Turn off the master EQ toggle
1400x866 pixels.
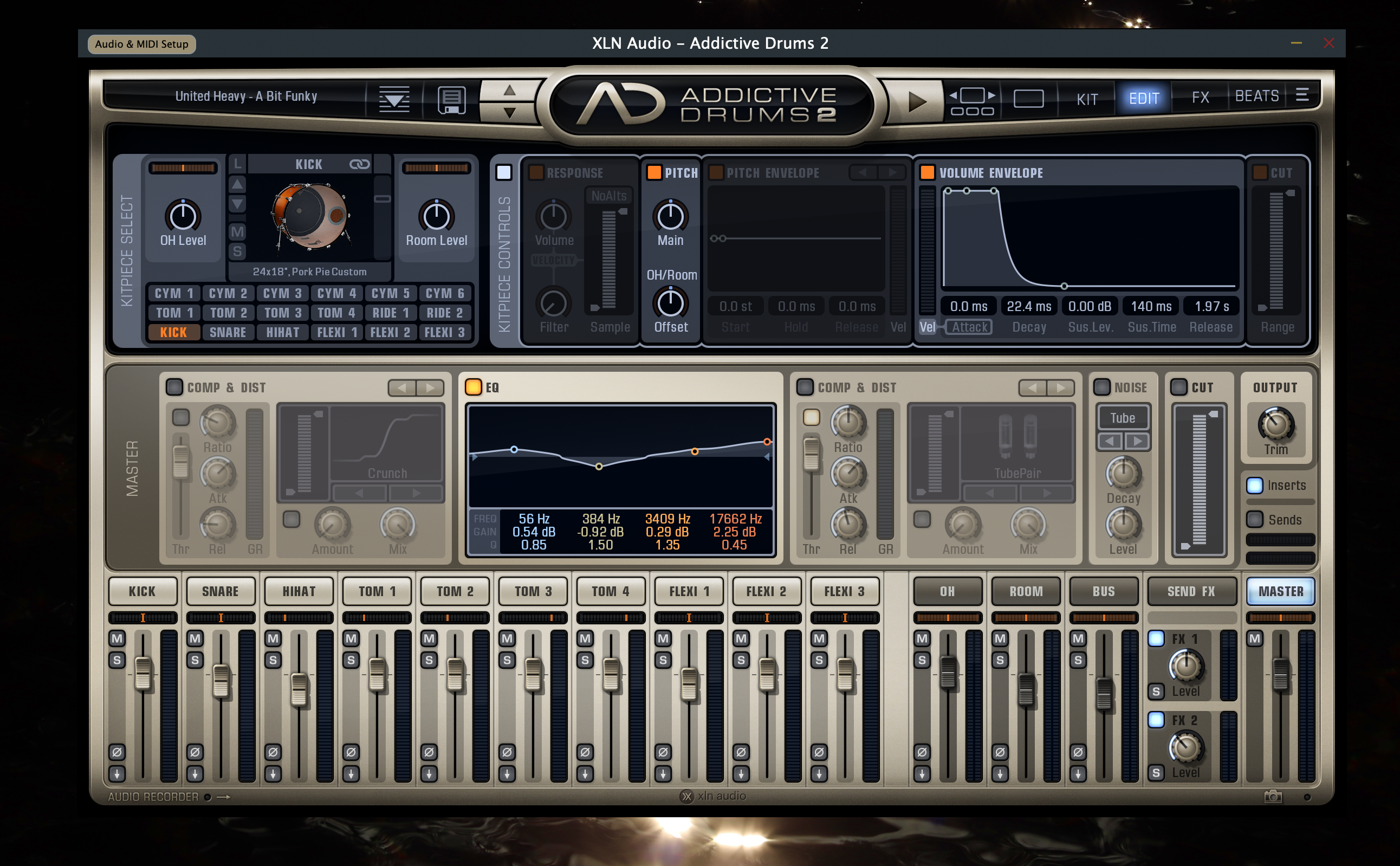pos(473,387)
